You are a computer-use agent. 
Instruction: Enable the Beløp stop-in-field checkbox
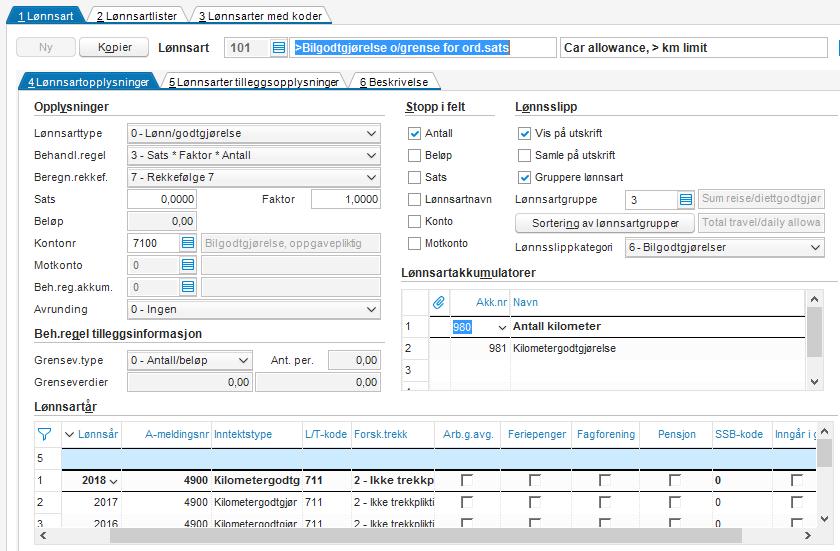414,155
